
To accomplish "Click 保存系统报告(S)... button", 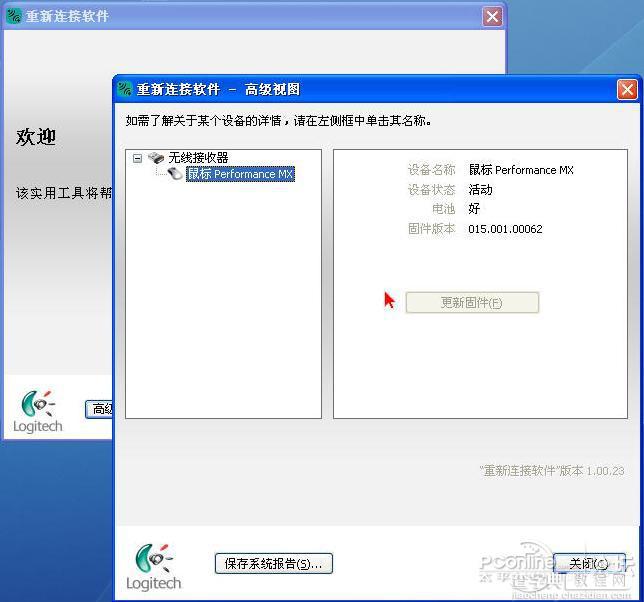I will (x=274, y=563).
